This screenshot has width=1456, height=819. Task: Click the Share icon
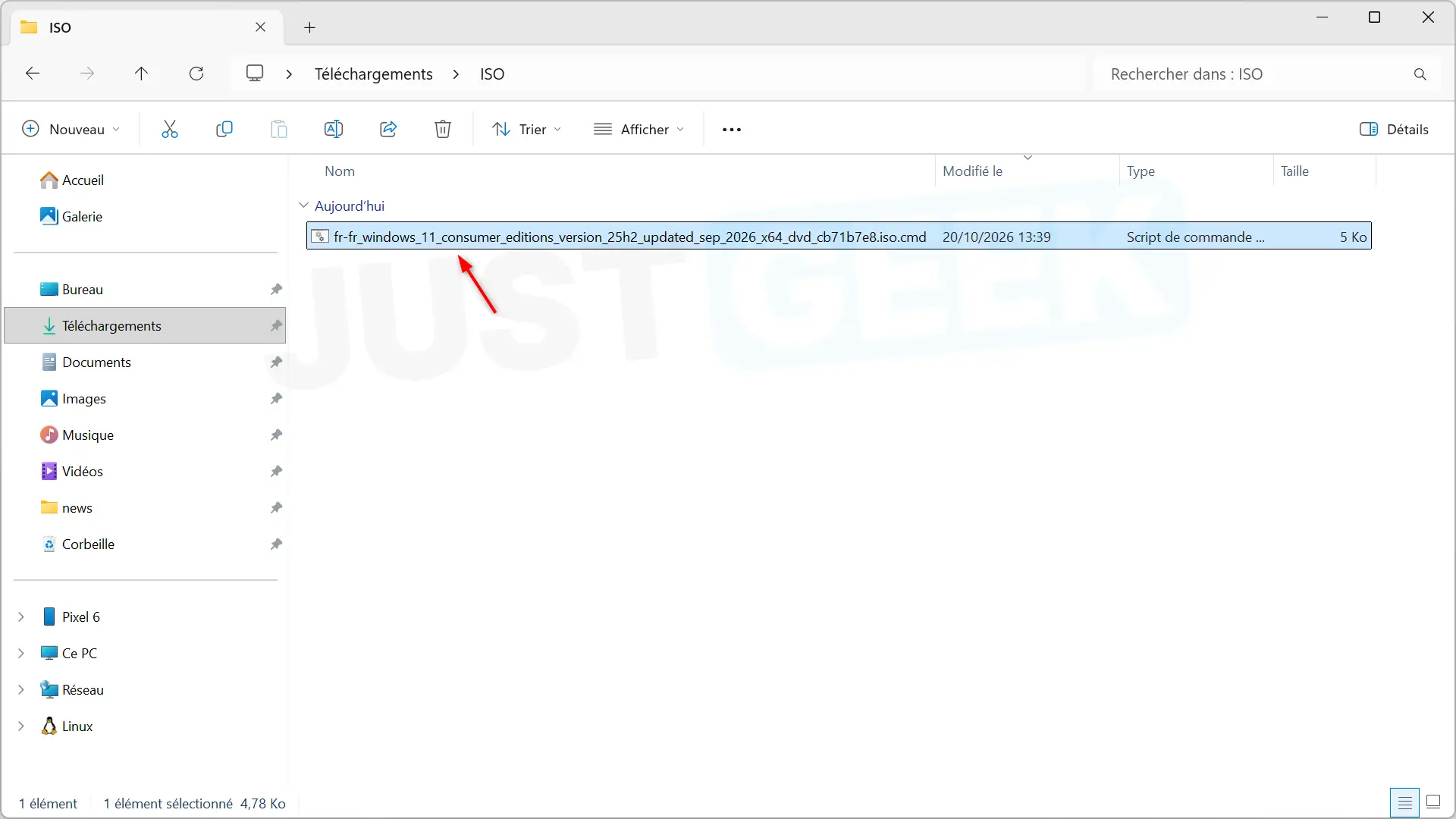[x=388, y=130]
